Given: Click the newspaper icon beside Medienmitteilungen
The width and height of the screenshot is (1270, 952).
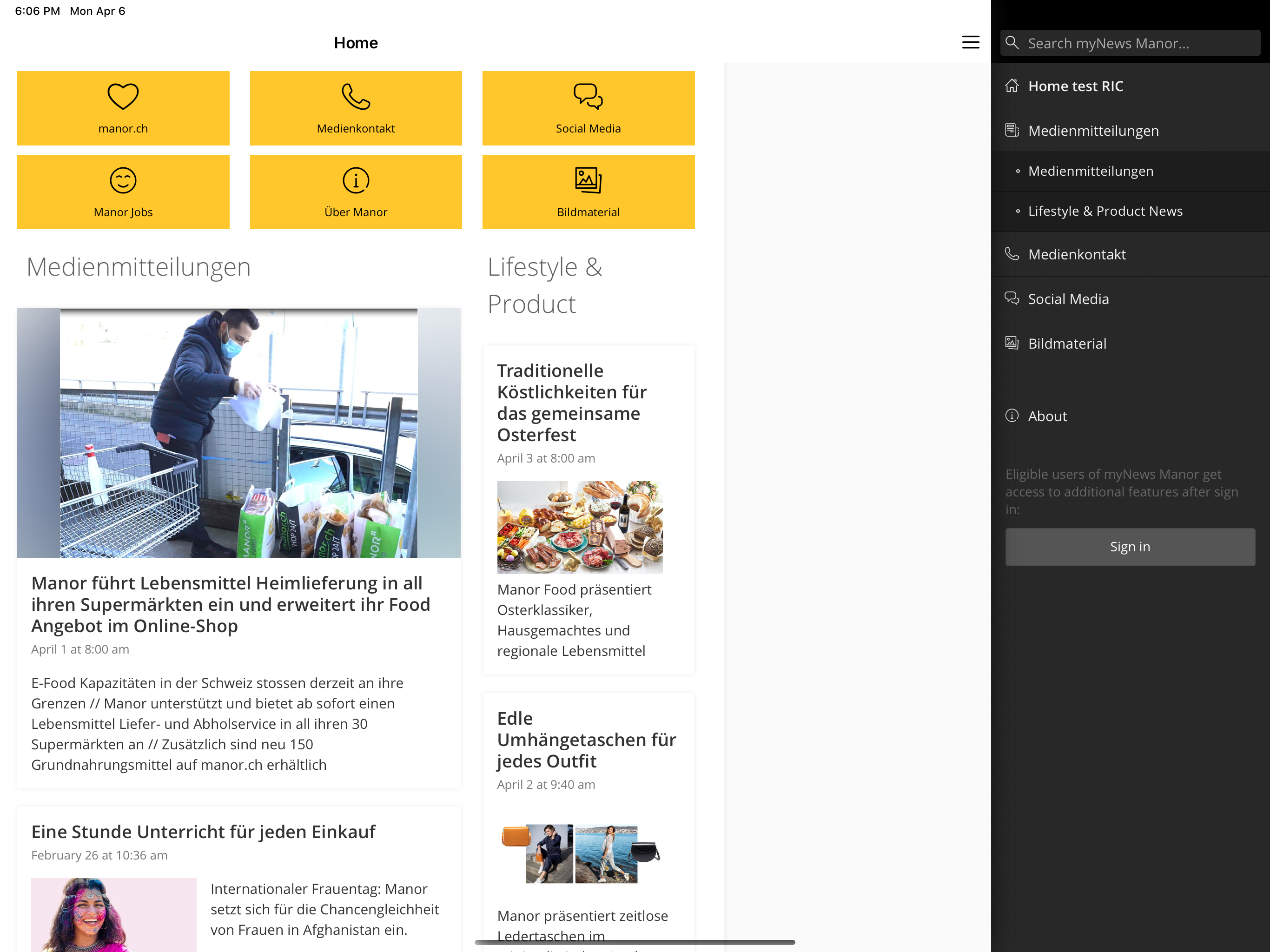Looking at the screenshot, I should coord(1012,130).
